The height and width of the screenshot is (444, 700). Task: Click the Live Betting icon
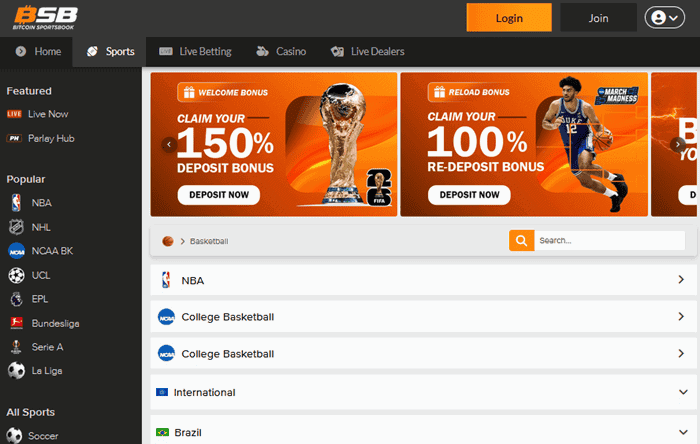pyautogui.click(x=166, y=51)
